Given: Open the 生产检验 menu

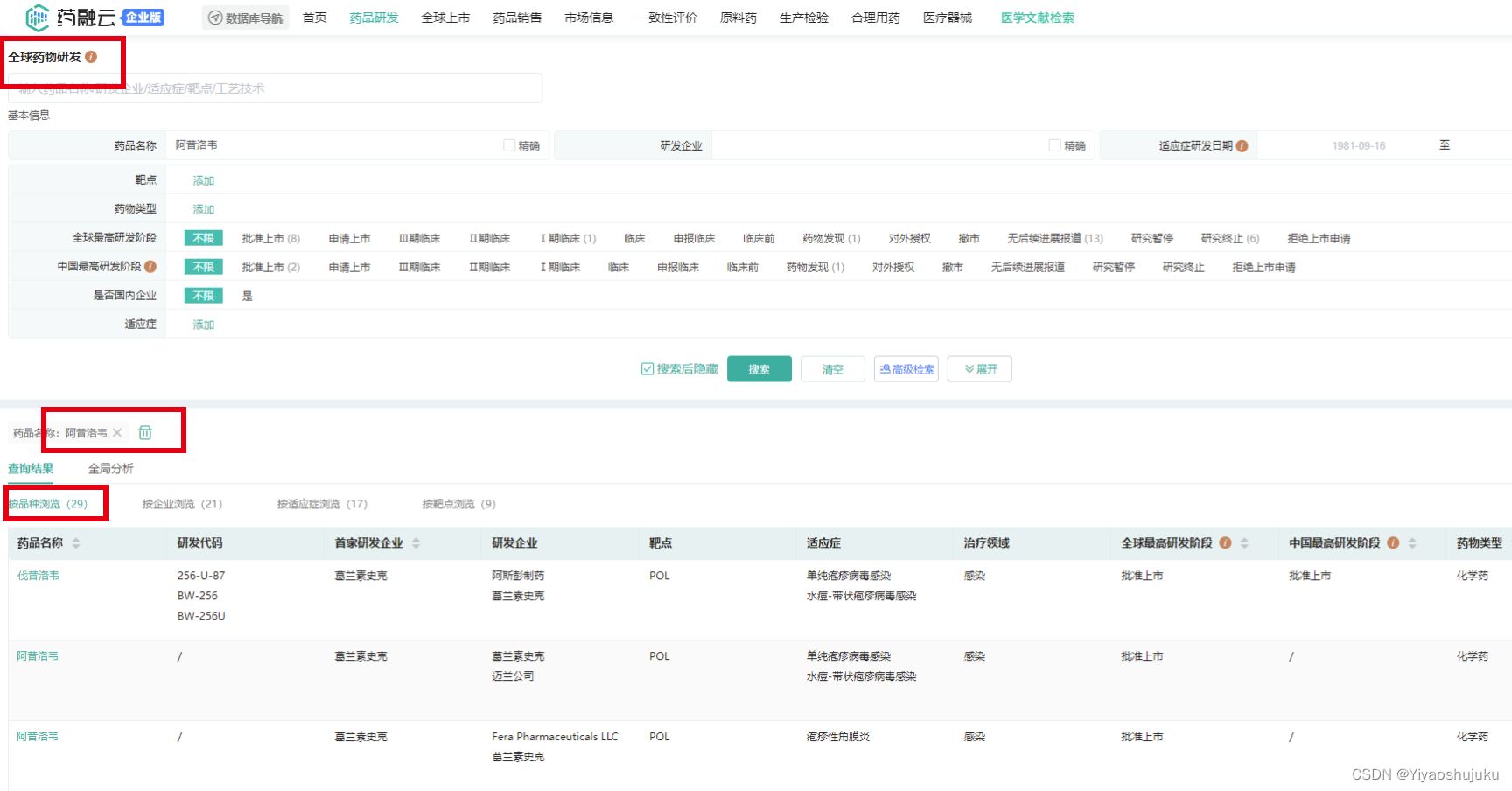Looking at the screenshot, I should pyautogui.click(x=804, y=17).
